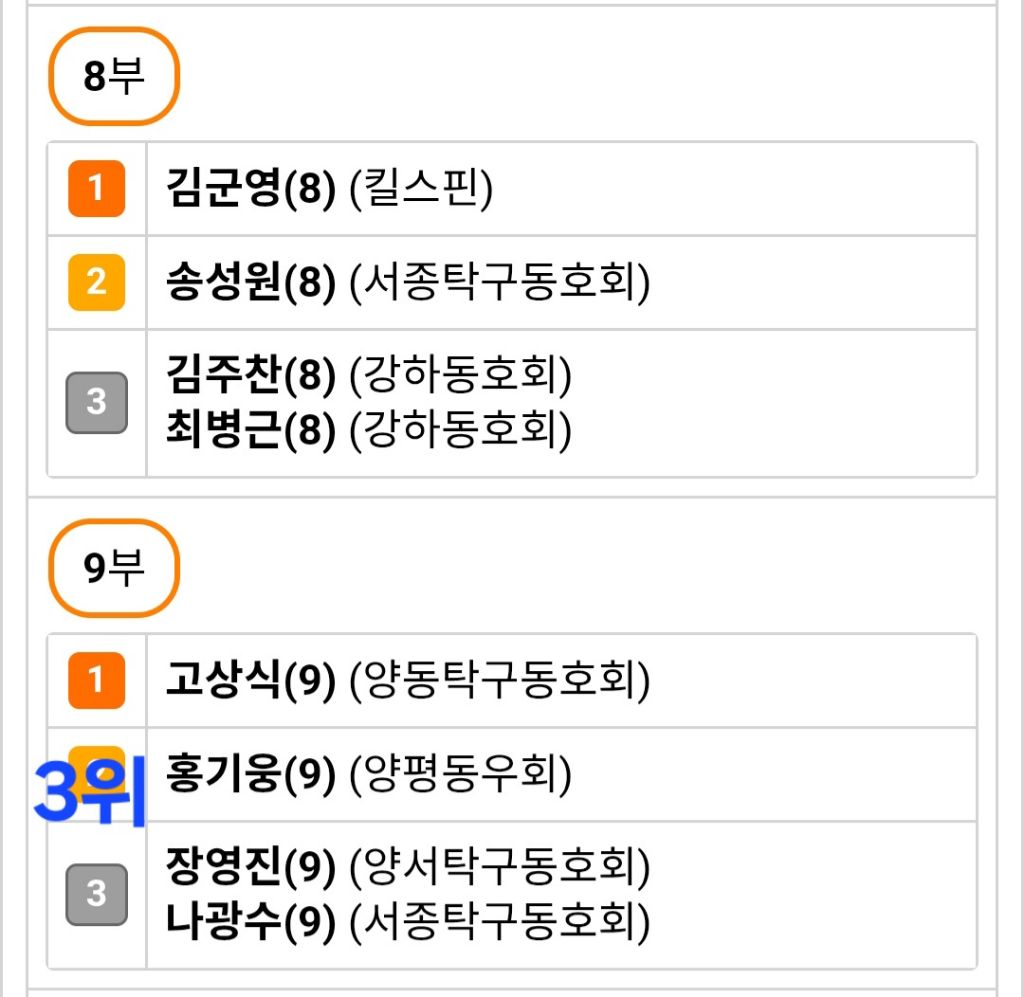Open player 송성원(8) entry
Image resolution: width=1024 pixels, height=997 pixels.
(x=250, y=283)
